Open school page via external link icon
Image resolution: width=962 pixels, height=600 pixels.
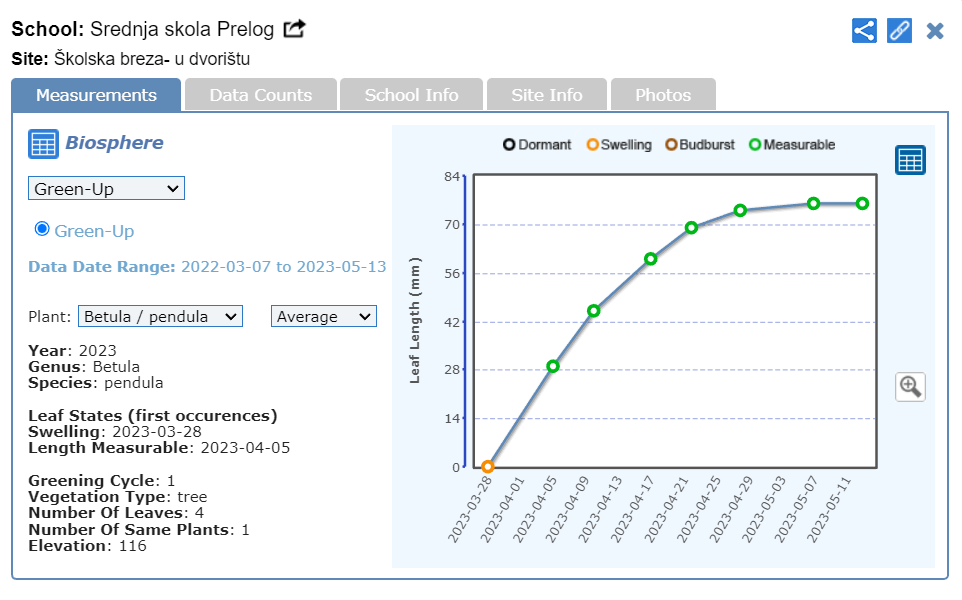(x=294, y=29)
